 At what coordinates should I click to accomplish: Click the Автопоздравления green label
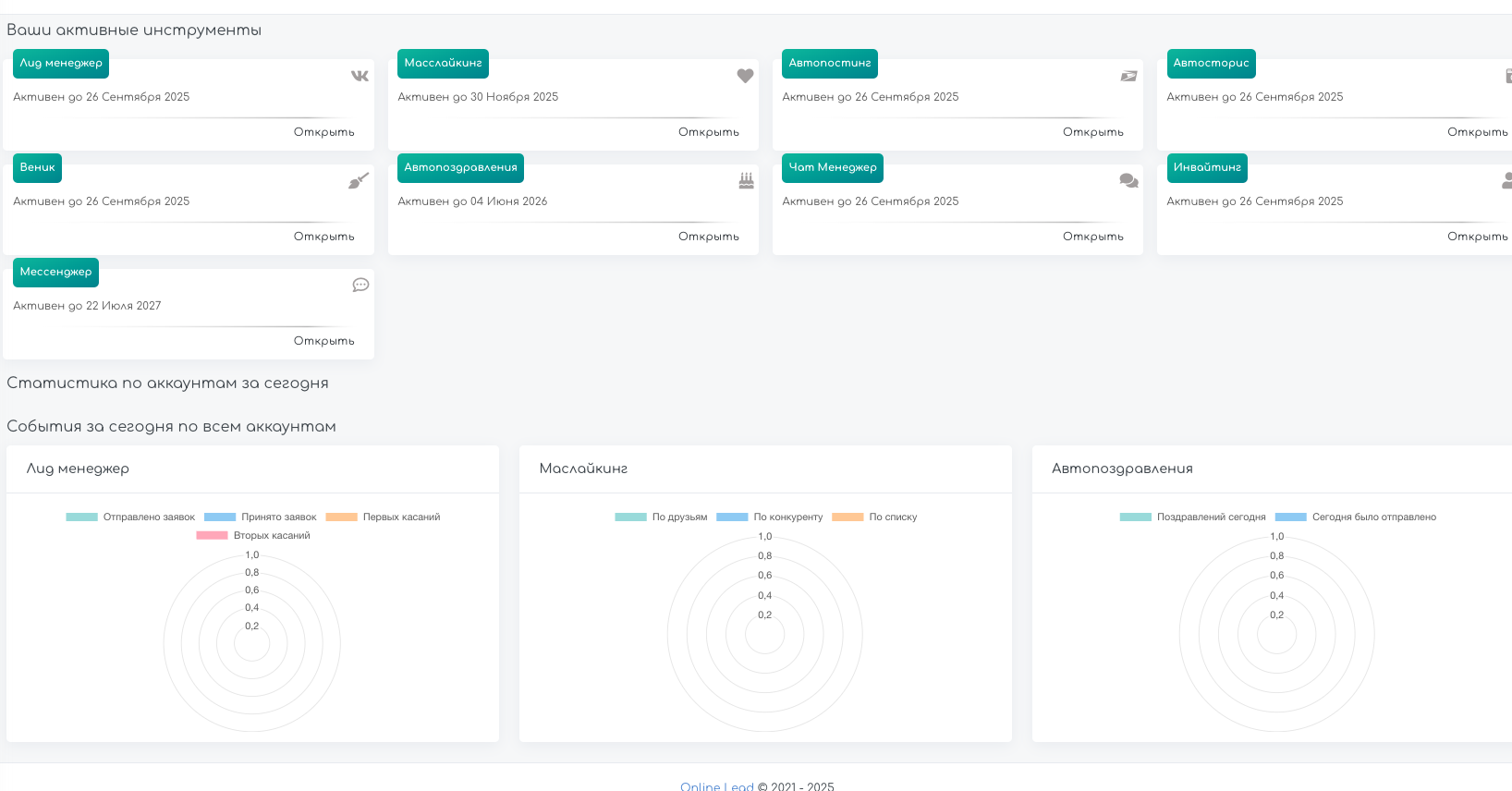461,168
